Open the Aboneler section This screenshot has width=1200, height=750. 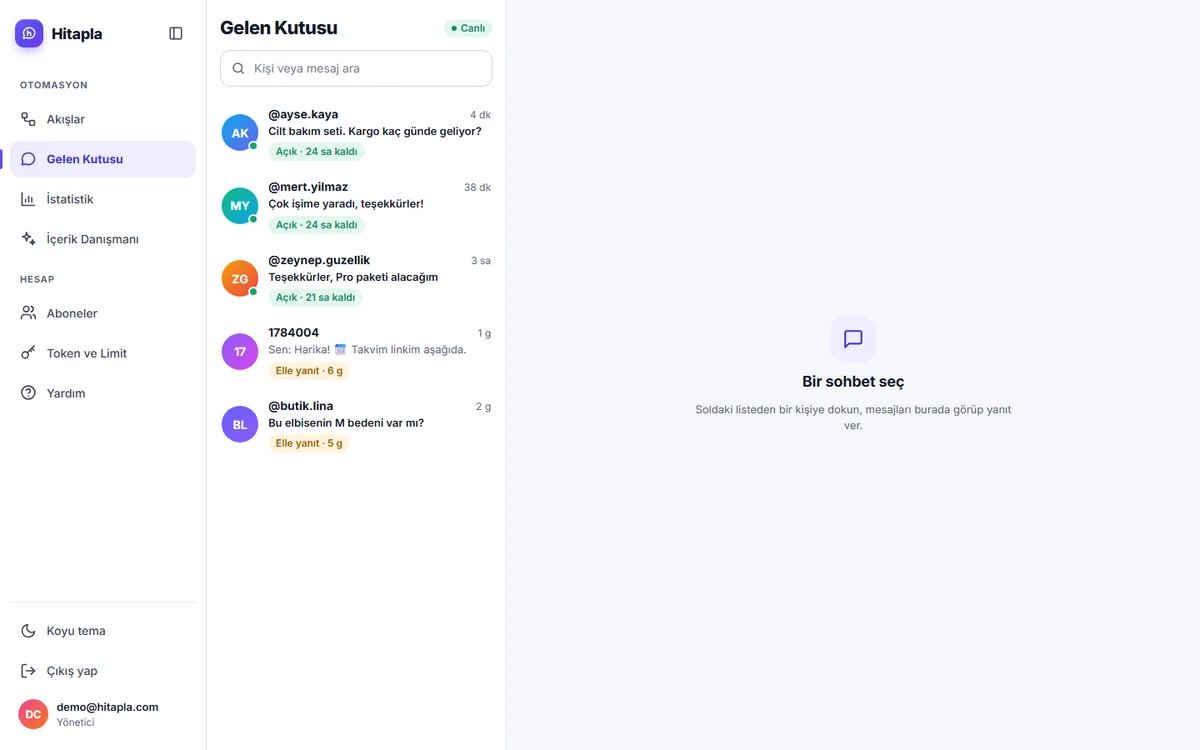(x=103, y=313)
